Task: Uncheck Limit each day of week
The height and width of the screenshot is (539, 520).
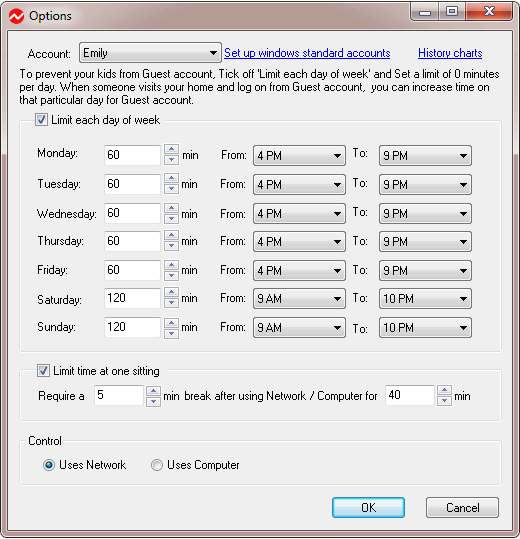Action: coord(41,120)
